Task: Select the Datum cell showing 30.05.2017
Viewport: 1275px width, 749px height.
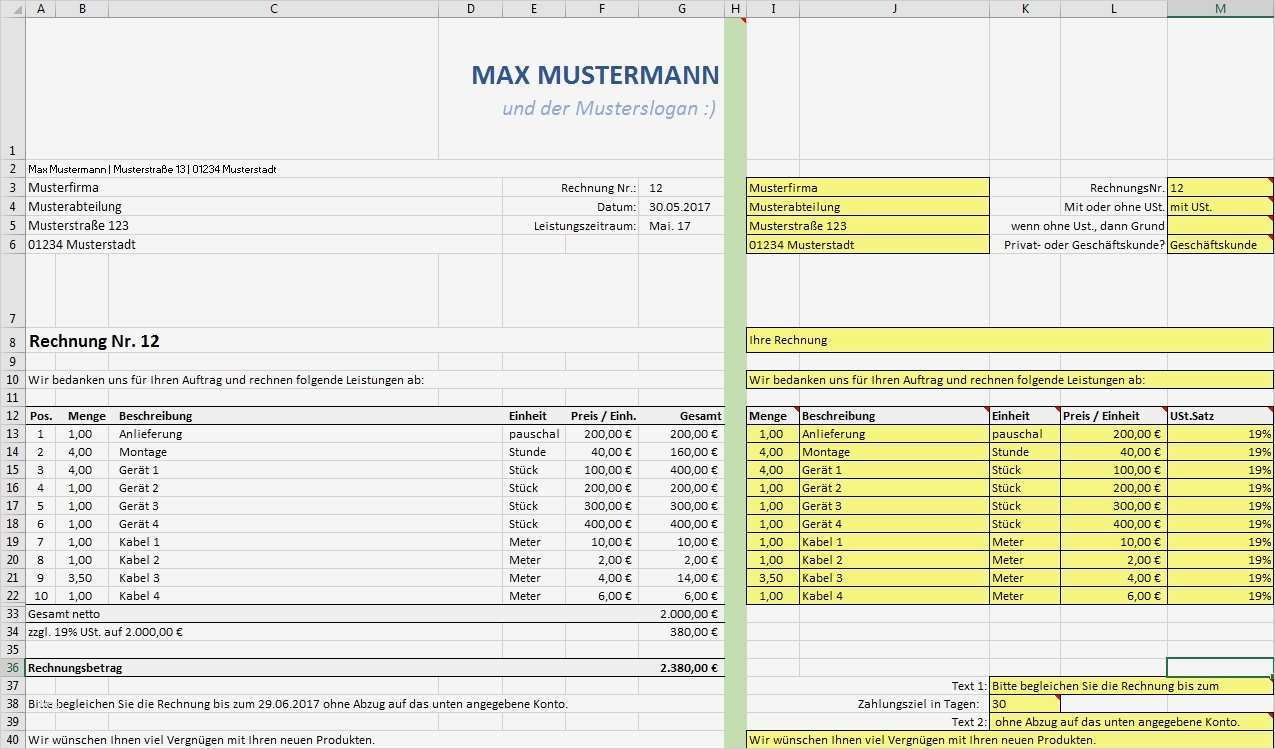Action: [681, 206]
